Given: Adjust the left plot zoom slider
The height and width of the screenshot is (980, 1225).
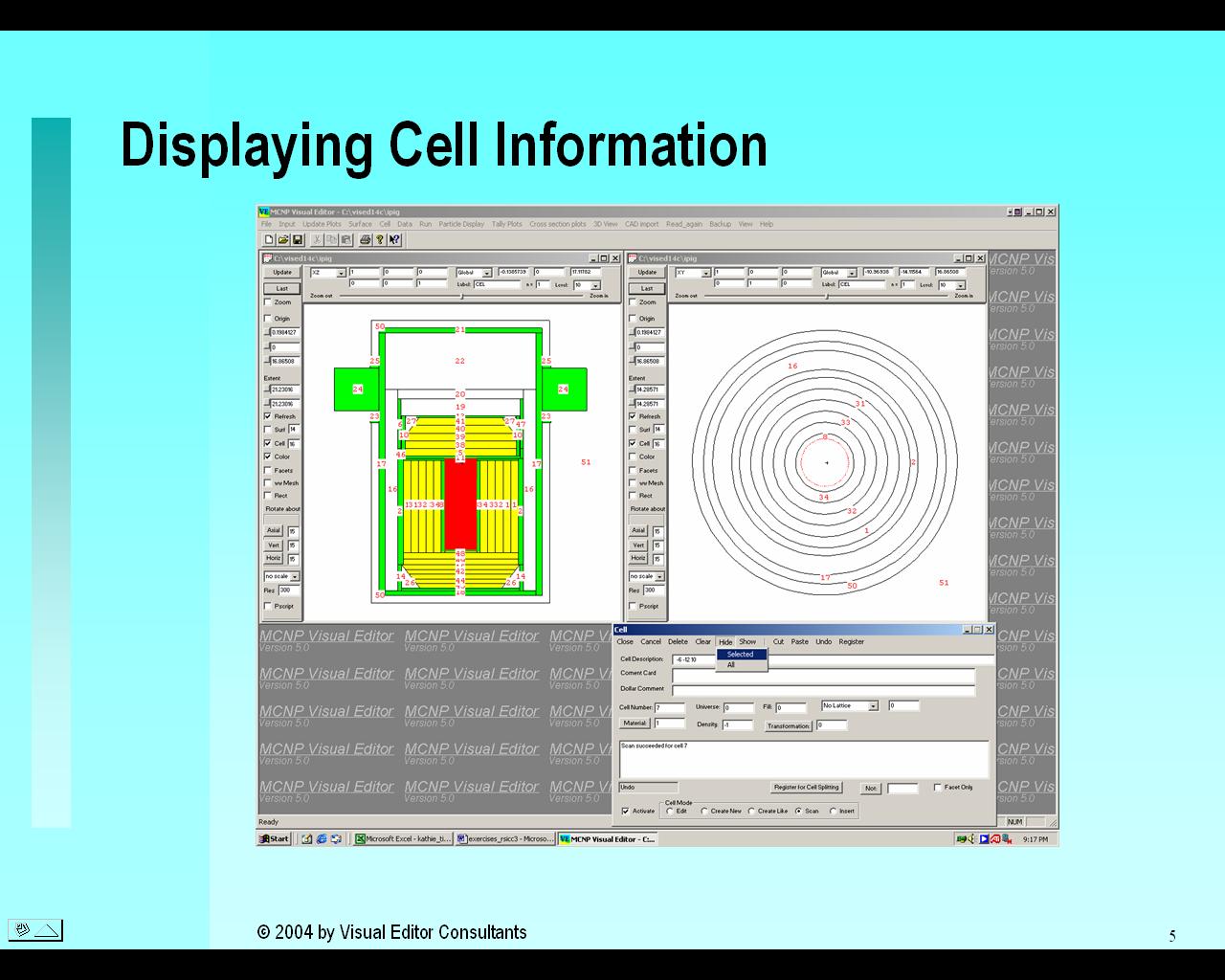Looking at the screenshot, I should click(464, 296).
